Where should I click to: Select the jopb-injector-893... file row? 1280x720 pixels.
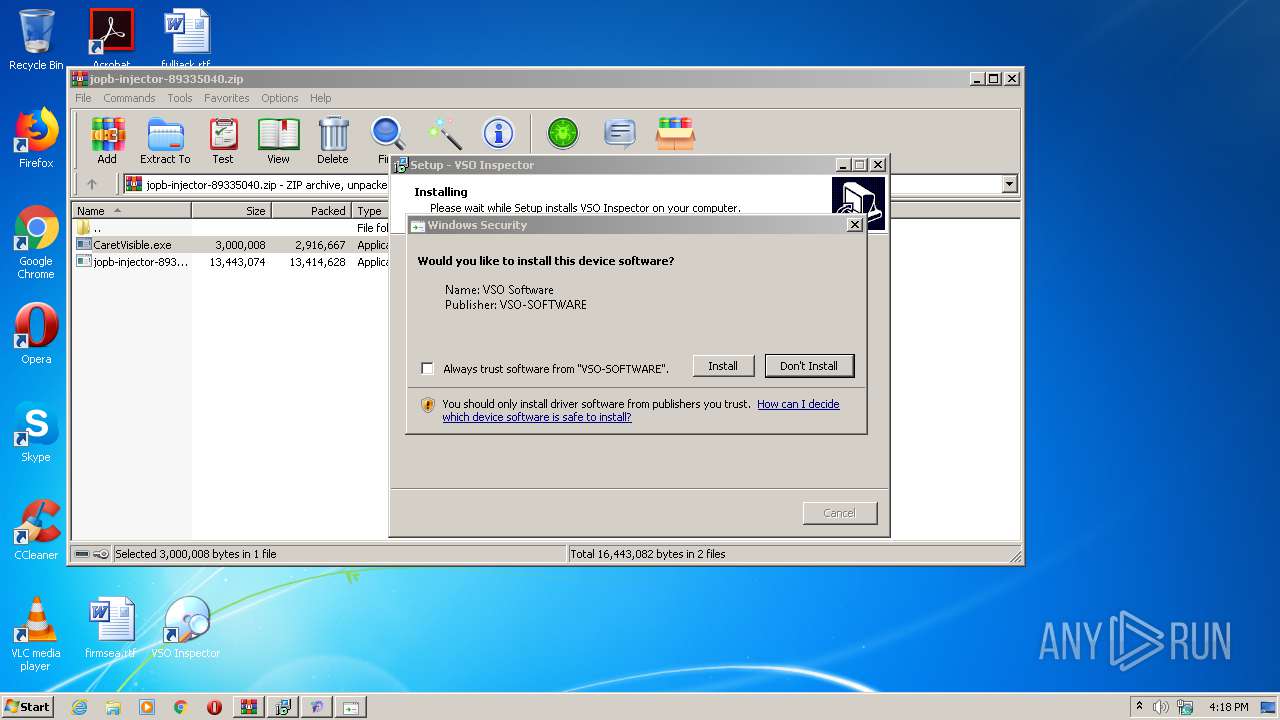coord(232,262)
